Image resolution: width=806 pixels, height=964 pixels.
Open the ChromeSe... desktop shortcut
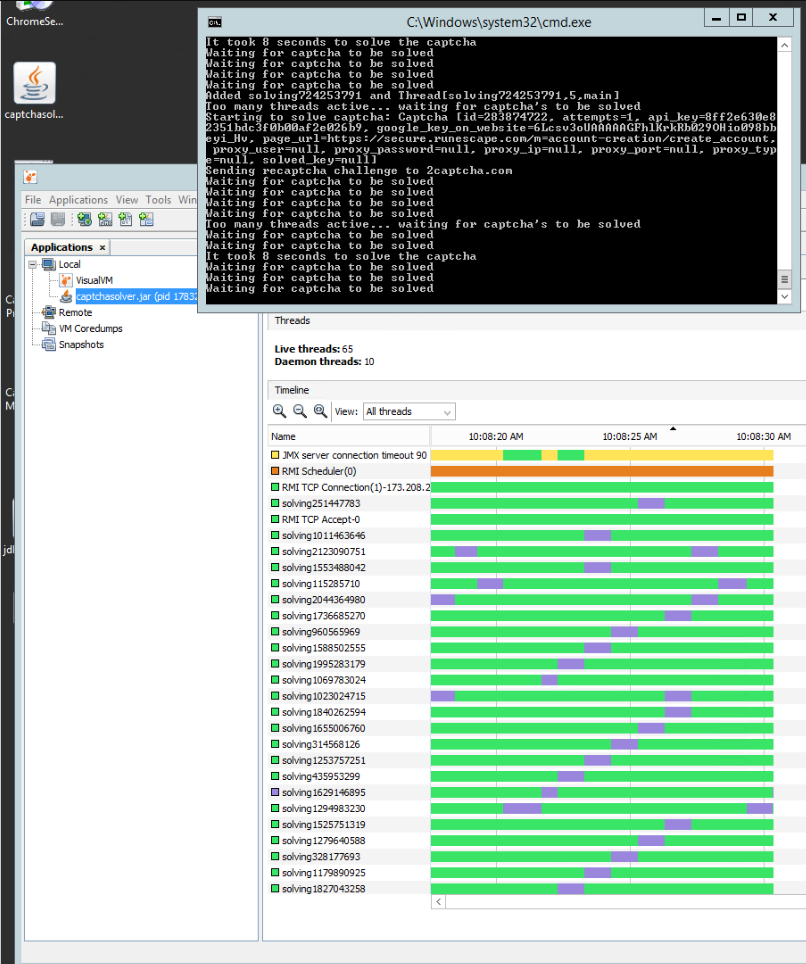[34, 14]
